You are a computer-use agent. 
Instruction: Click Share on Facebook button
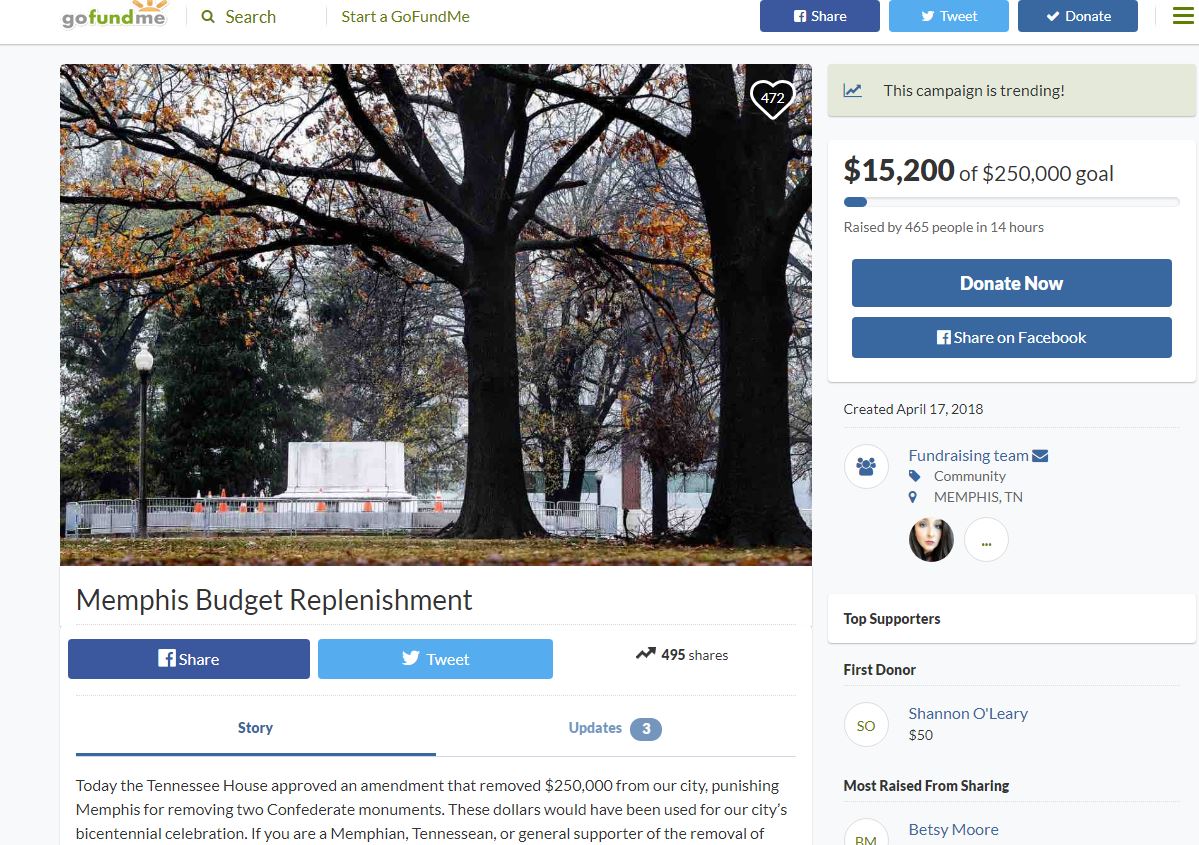click(1012, 337)
